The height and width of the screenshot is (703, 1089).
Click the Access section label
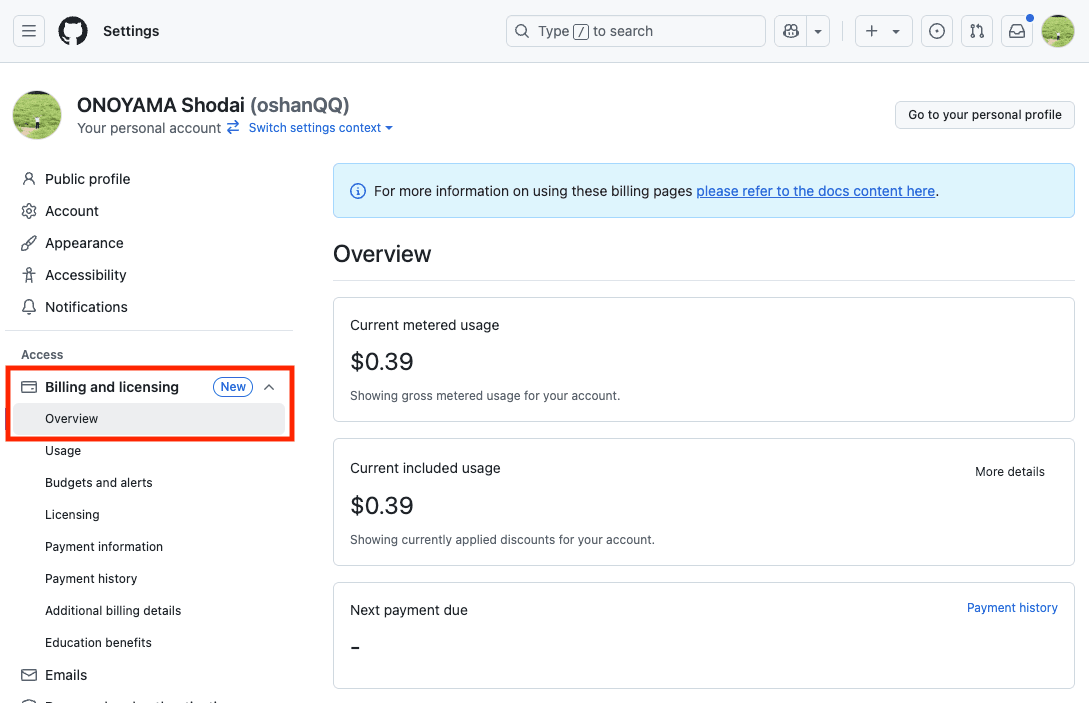pos(42,354)
